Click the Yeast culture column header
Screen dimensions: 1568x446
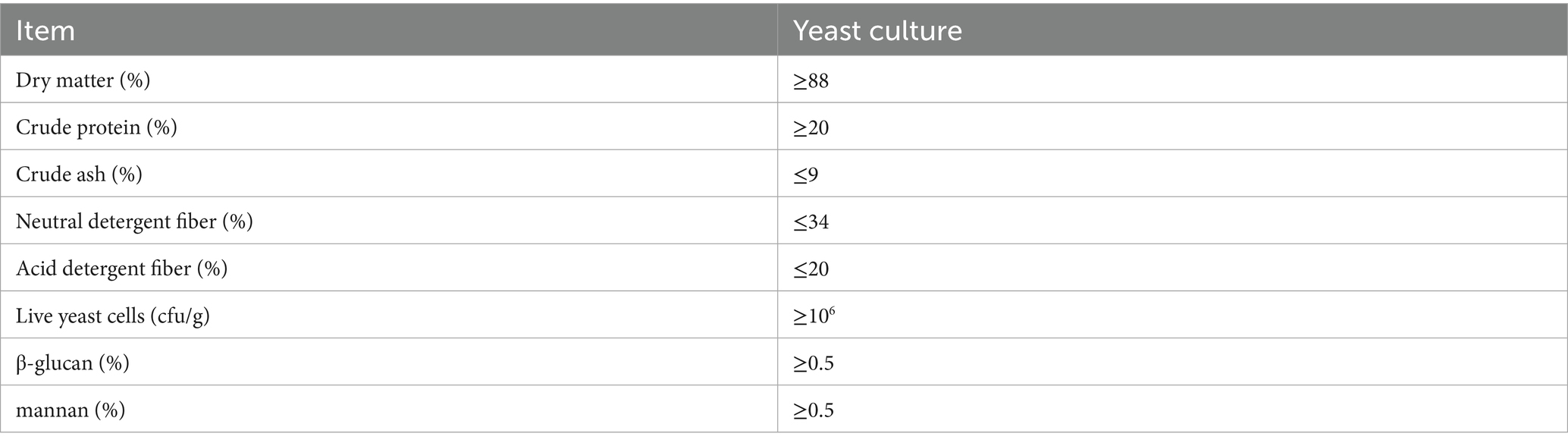coord(877,30)
